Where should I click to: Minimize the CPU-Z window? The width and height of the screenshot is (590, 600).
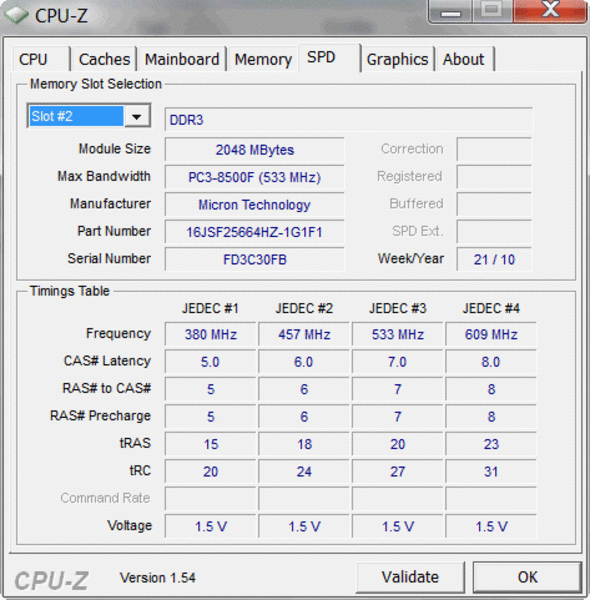[x=450, y=11]
